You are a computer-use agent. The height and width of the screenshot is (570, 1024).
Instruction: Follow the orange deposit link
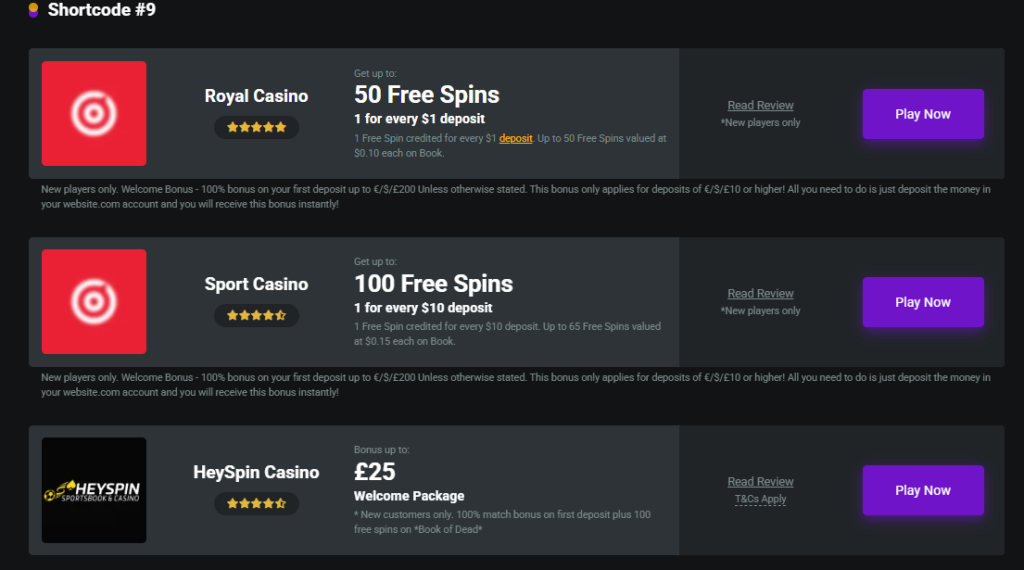[x=515, y=138]
